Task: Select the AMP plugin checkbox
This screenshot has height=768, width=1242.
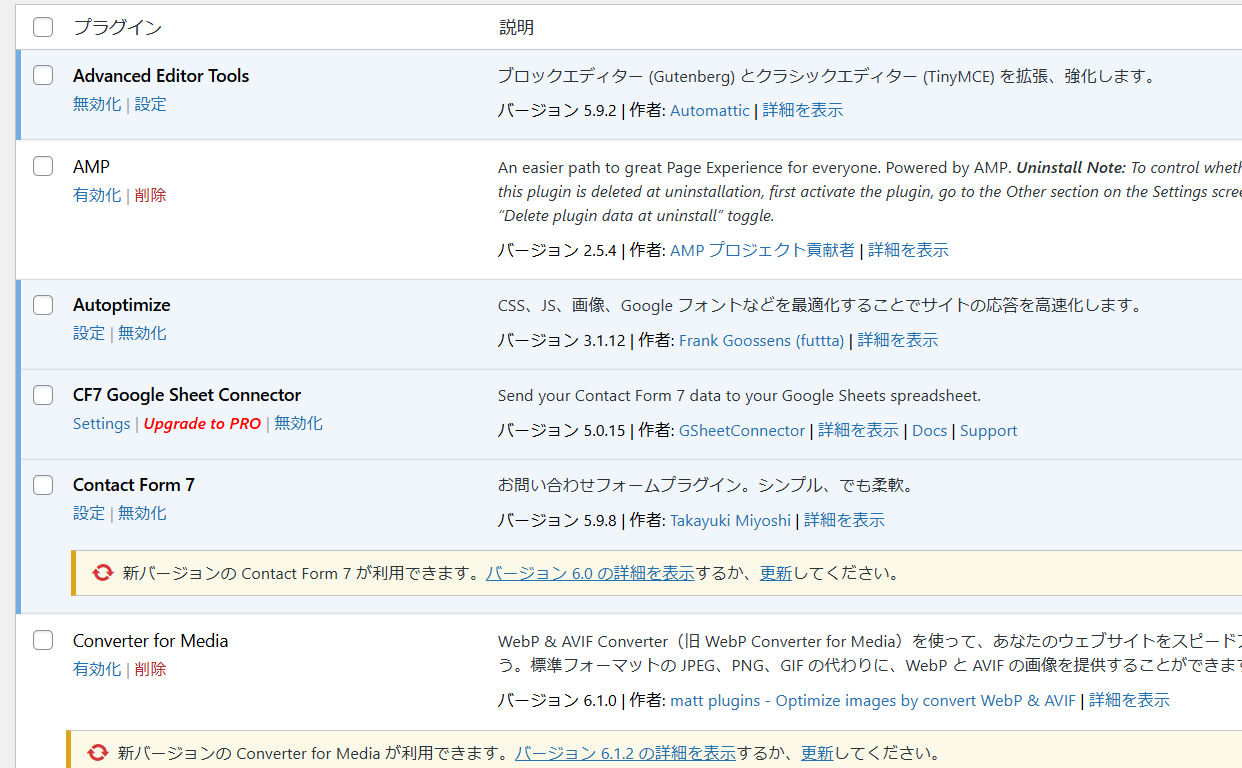Action: point(43,166)
